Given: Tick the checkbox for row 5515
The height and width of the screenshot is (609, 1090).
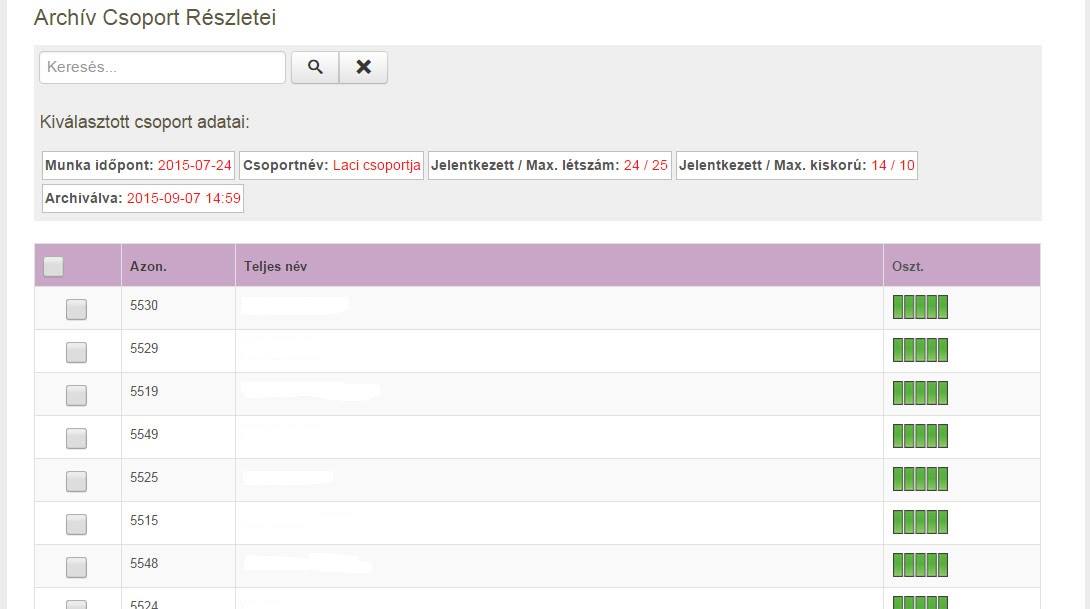Looking at the screenshot, I should point(76,524).
